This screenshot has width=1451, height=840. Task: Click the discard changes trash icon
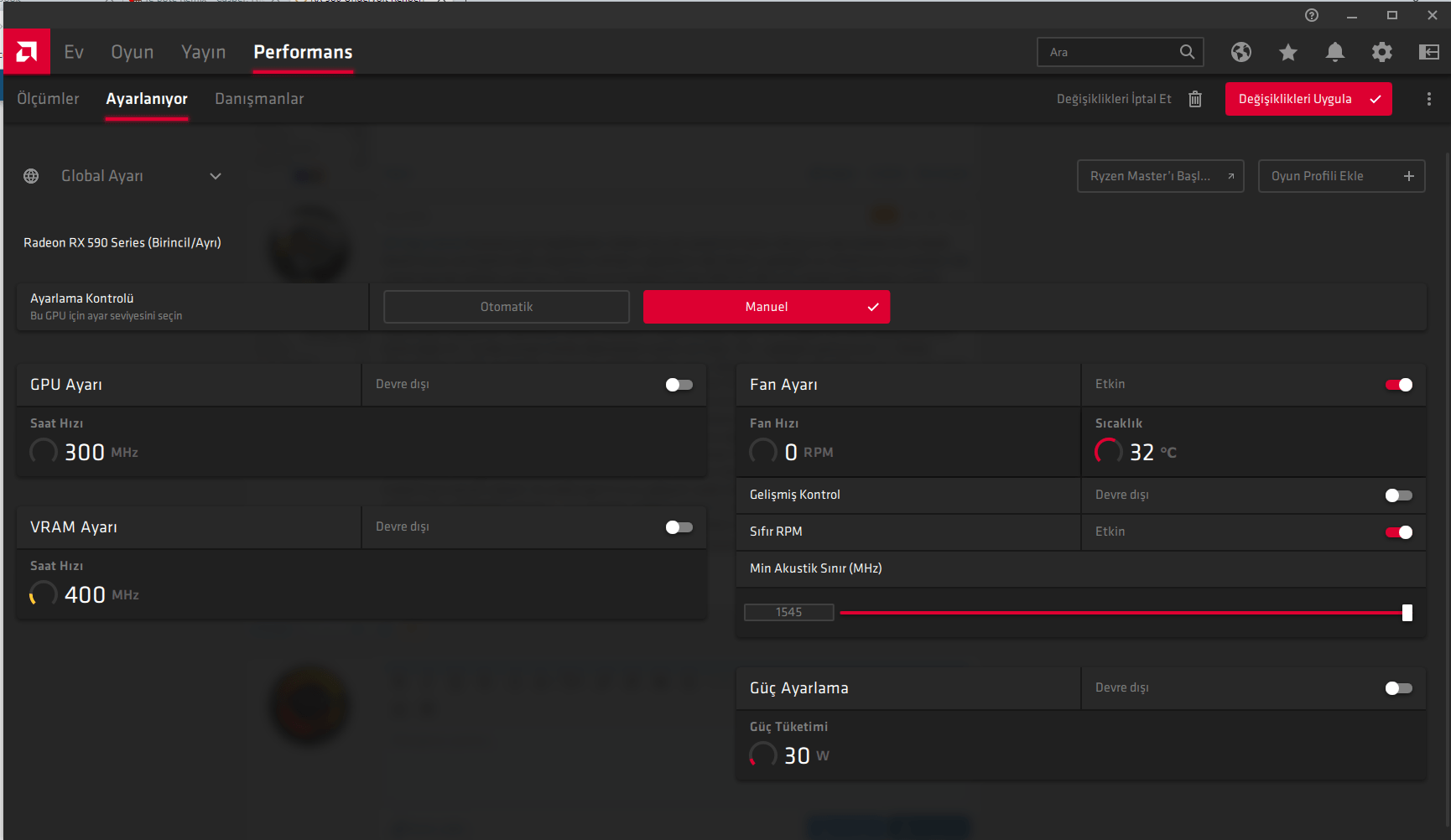click(x=1195, y=99)
